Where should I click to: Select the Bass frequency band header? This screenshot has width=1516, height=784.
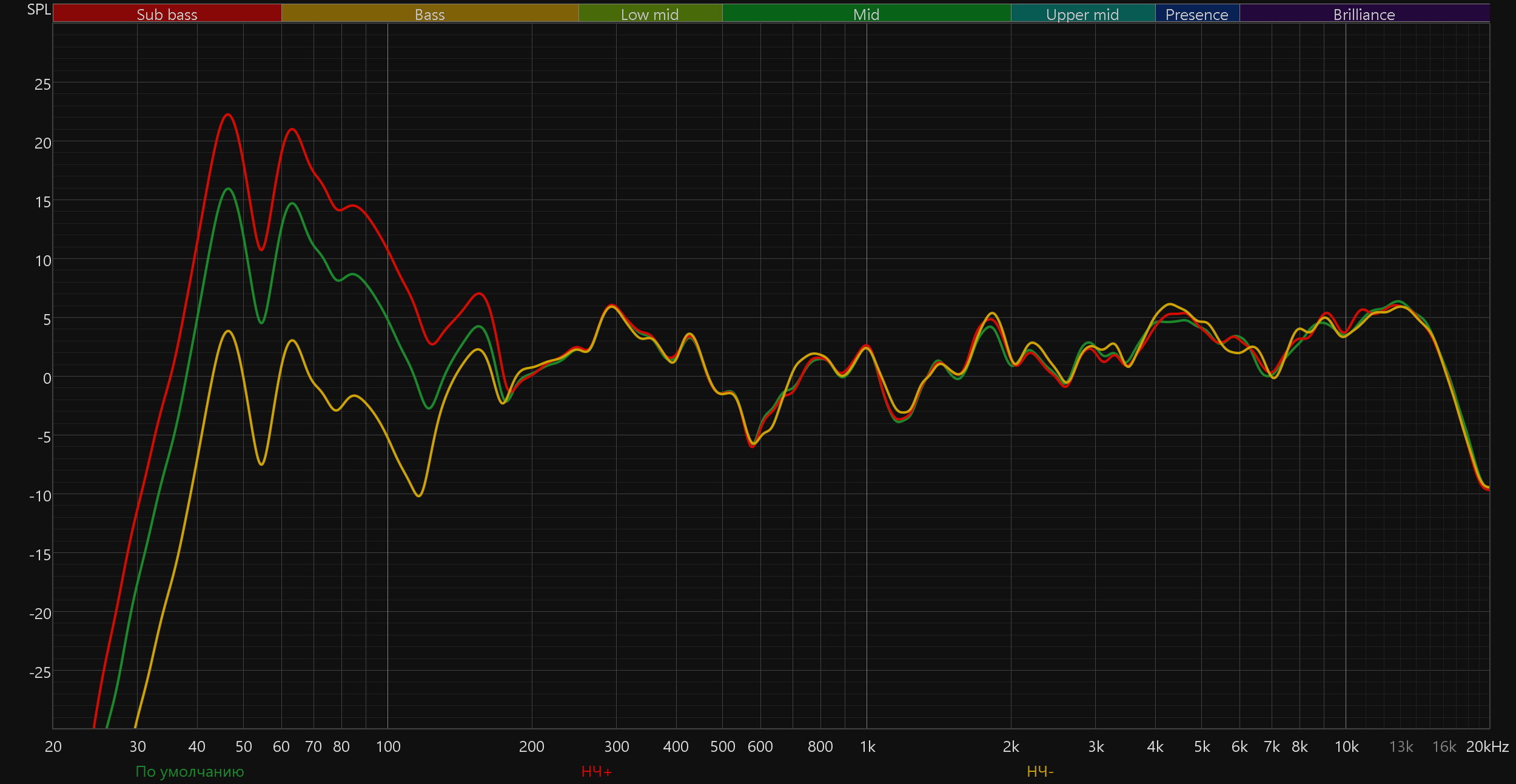point(429,14)
